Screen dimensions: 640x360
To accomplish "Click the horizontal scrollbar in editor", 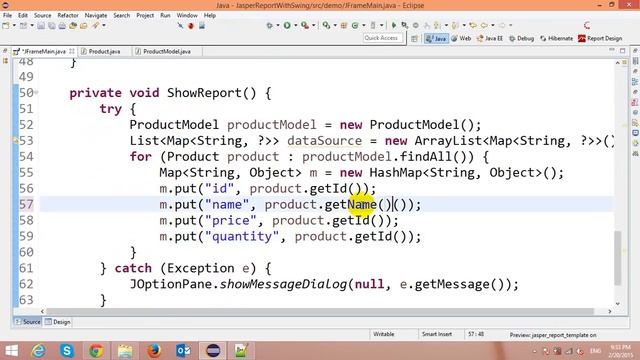I will [x=320, y=311].
